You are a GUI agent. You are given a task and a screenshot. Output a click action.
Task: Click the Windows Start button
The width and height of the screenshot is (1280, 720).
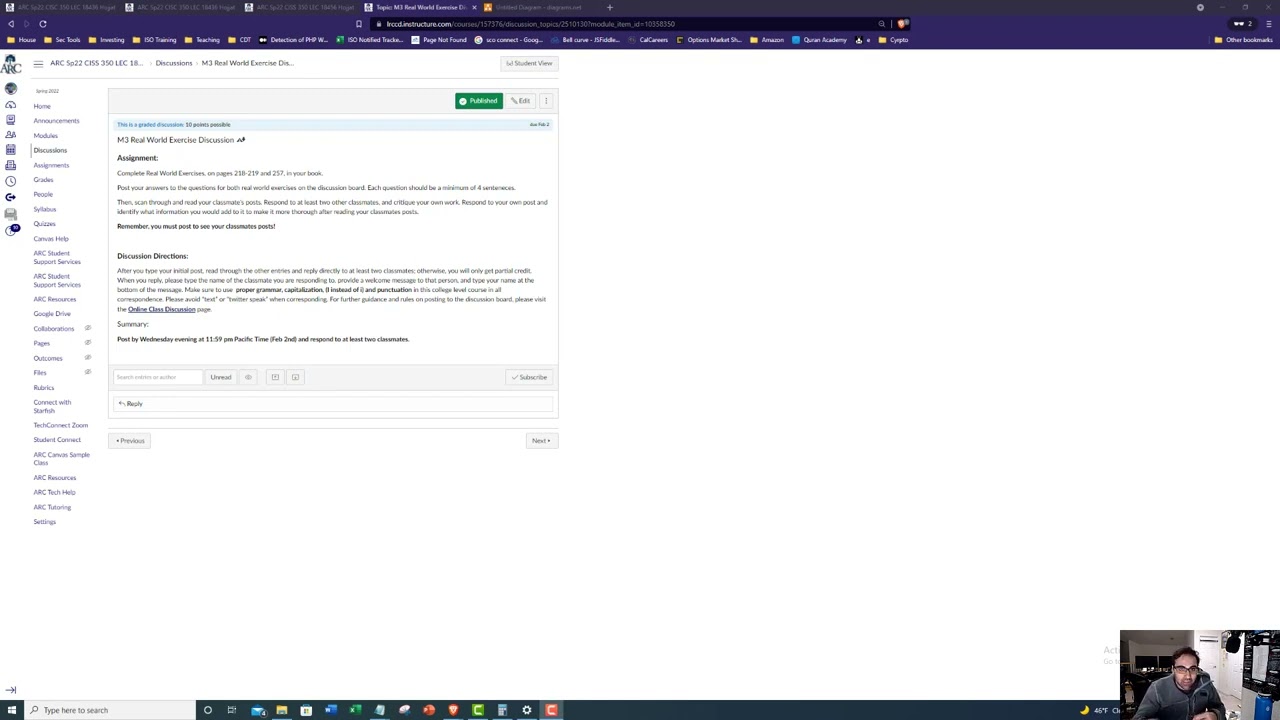click(x=11, y=710)
